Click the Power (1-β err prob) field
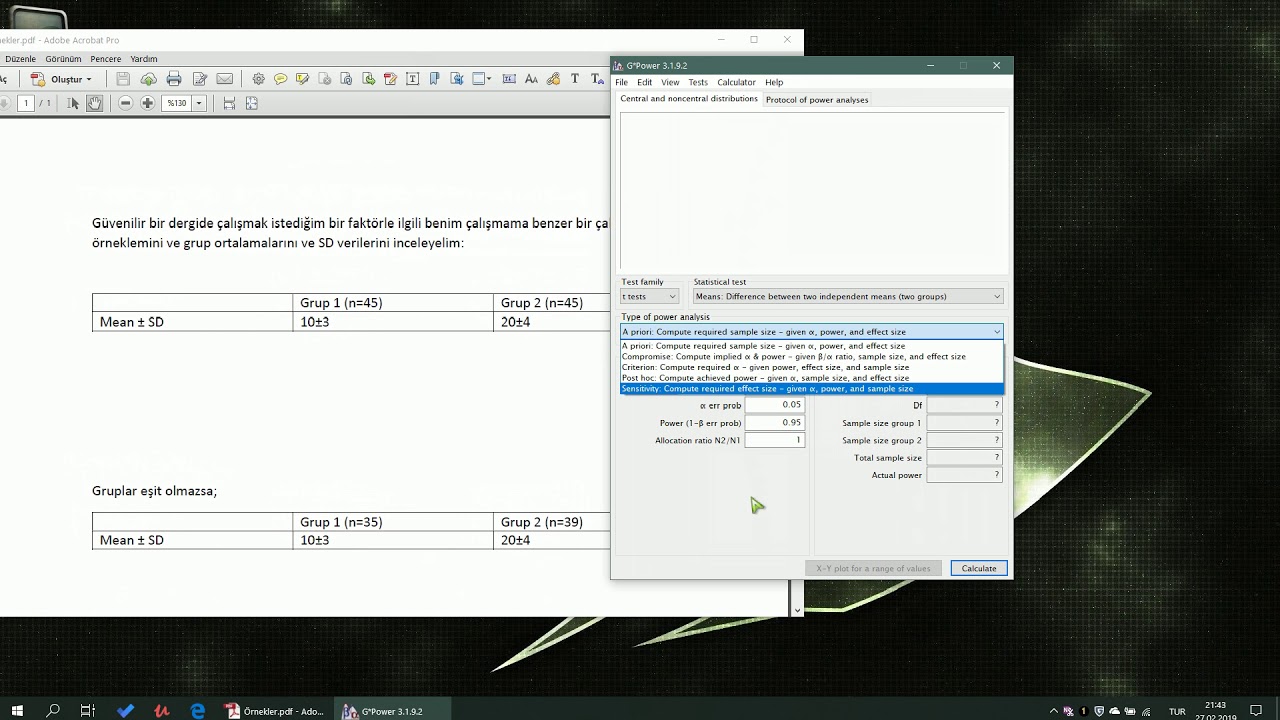1280x720 pixels. pyautogui.click(x=774, y=423)
